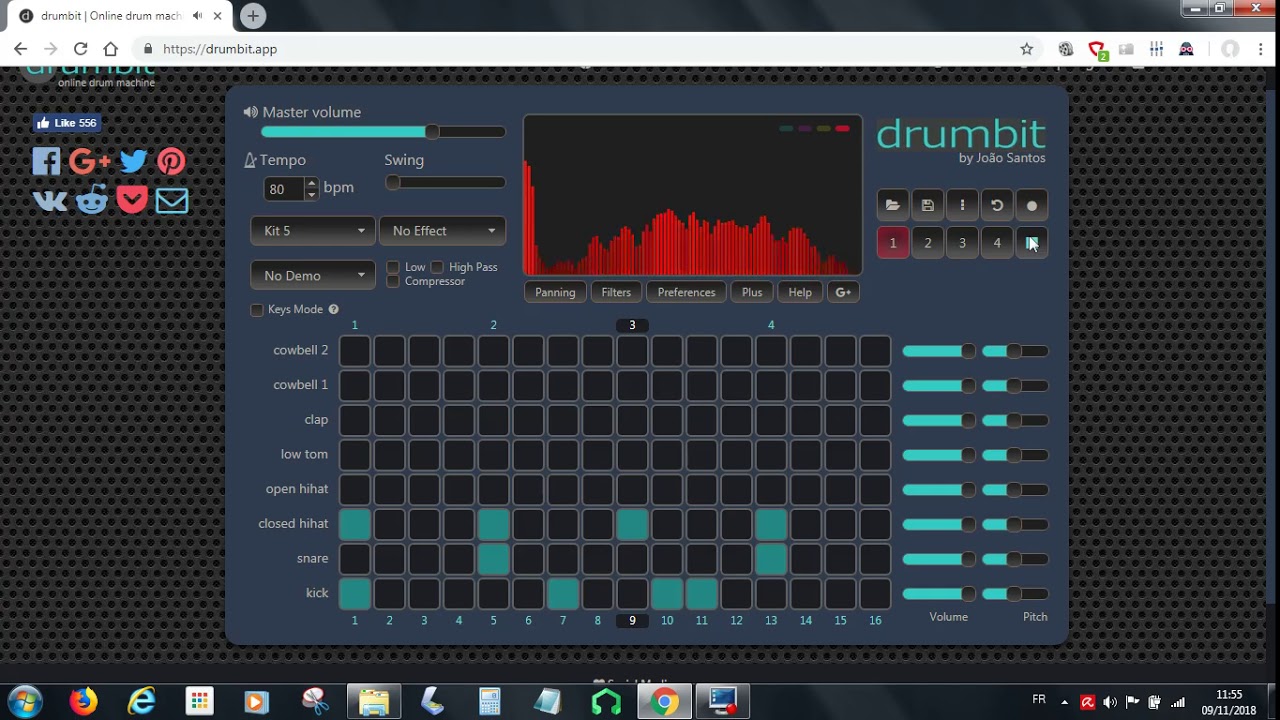The width and height of the screenshot is (1280, 720).
Task: Share on Facebook via the Facebook icon
Action: [x=46, y=161]
